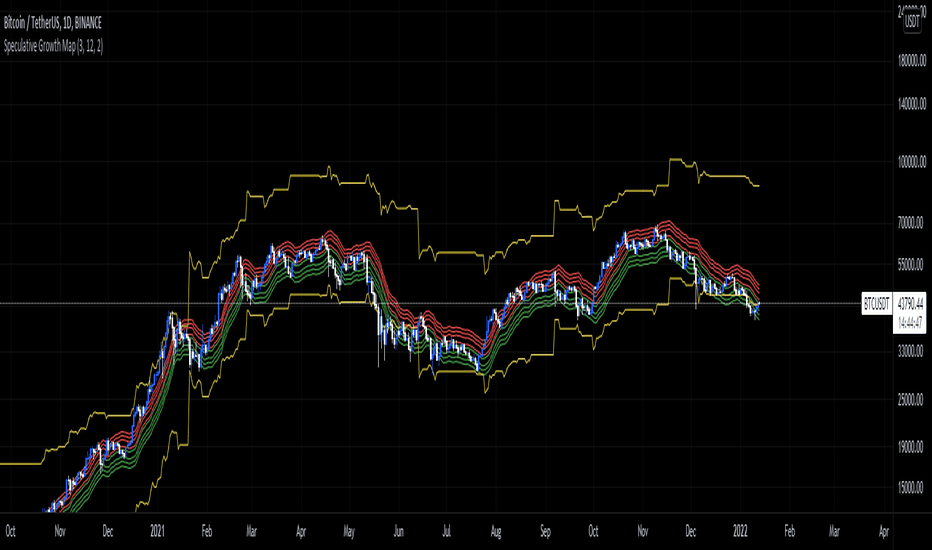
Task: Click the Sep time axis label
Action: (545, 531)
